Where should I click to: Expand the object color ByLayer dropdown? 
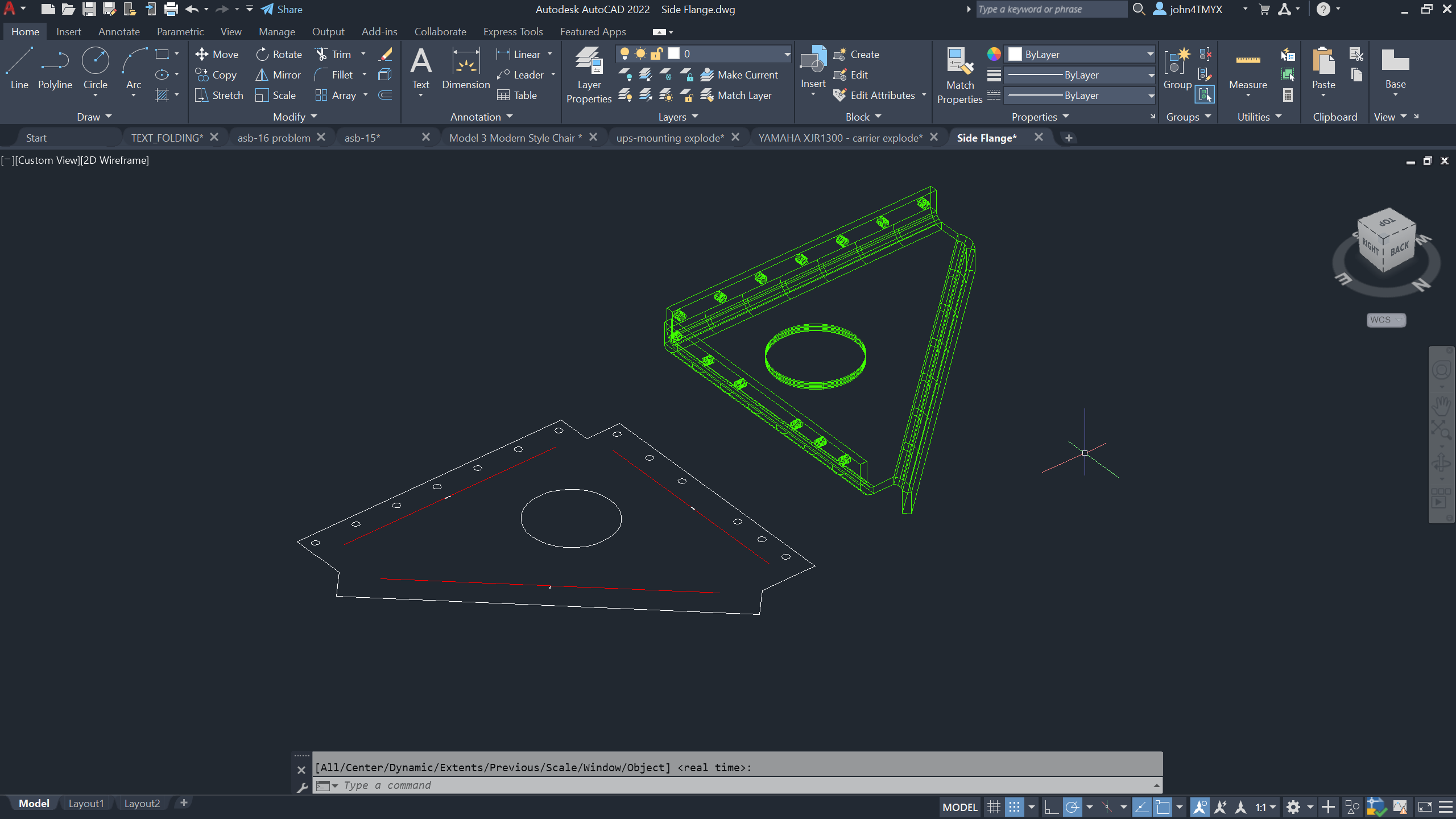1150,54
